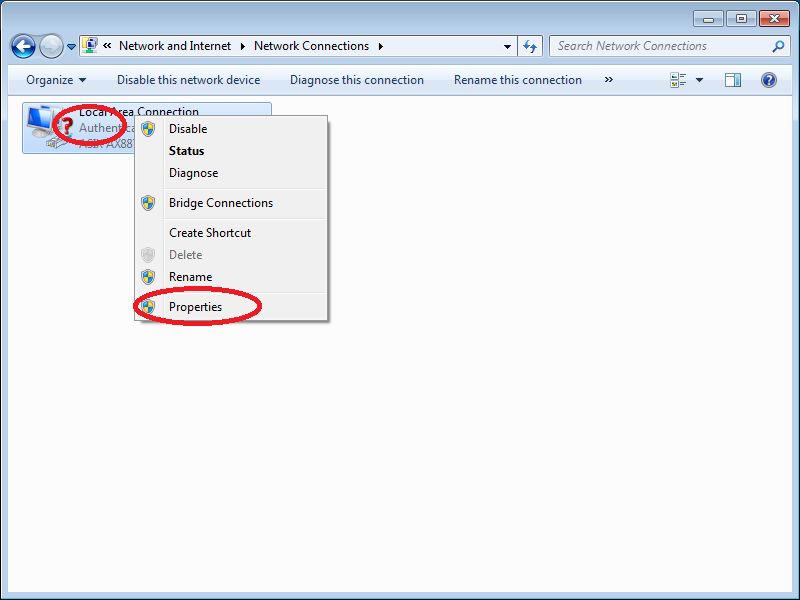This screenshot has width=800, height=600.
Task: Click Disable this network device
Action: coord(188,80)
